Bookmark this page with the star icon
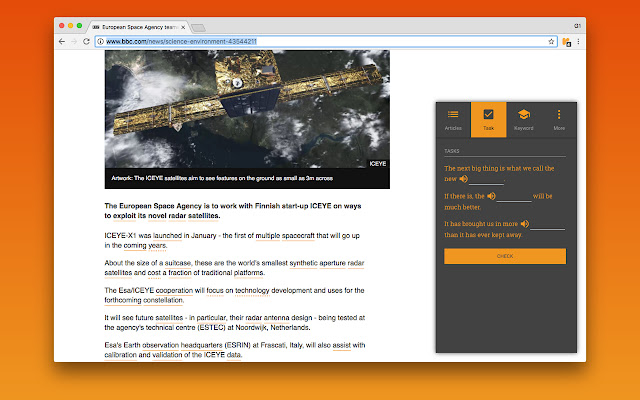 (551, 41)
